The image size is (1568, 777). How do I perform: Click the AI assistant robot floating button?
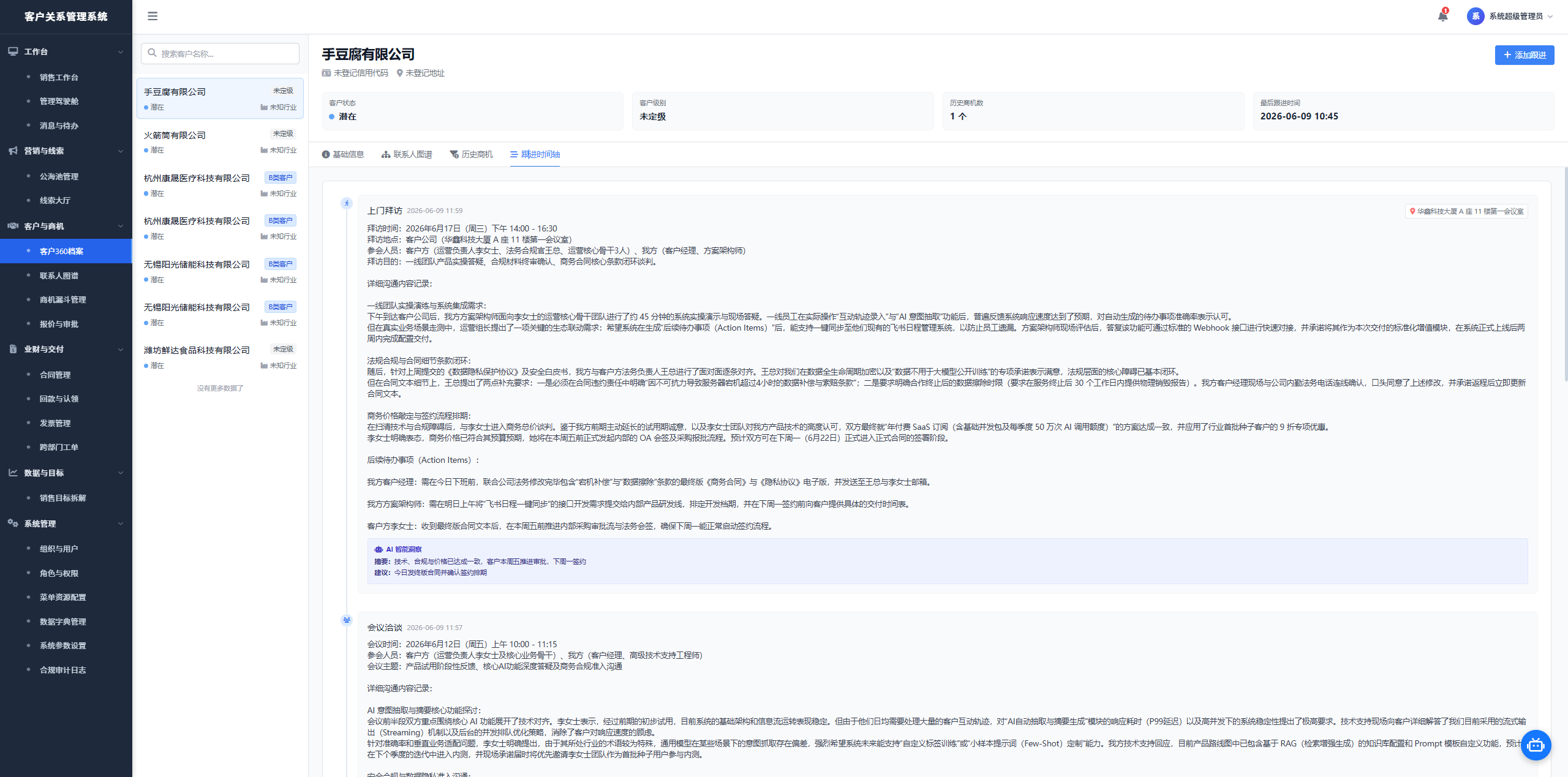tap(1536, 745)
